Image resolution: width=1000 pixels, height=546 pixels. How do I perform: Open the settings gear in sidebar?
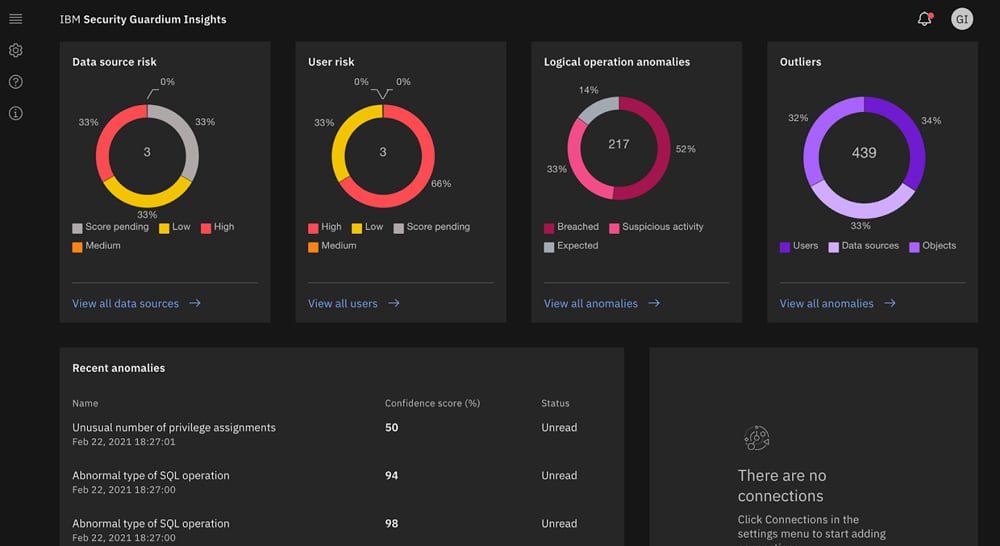[x=15, y=51]
